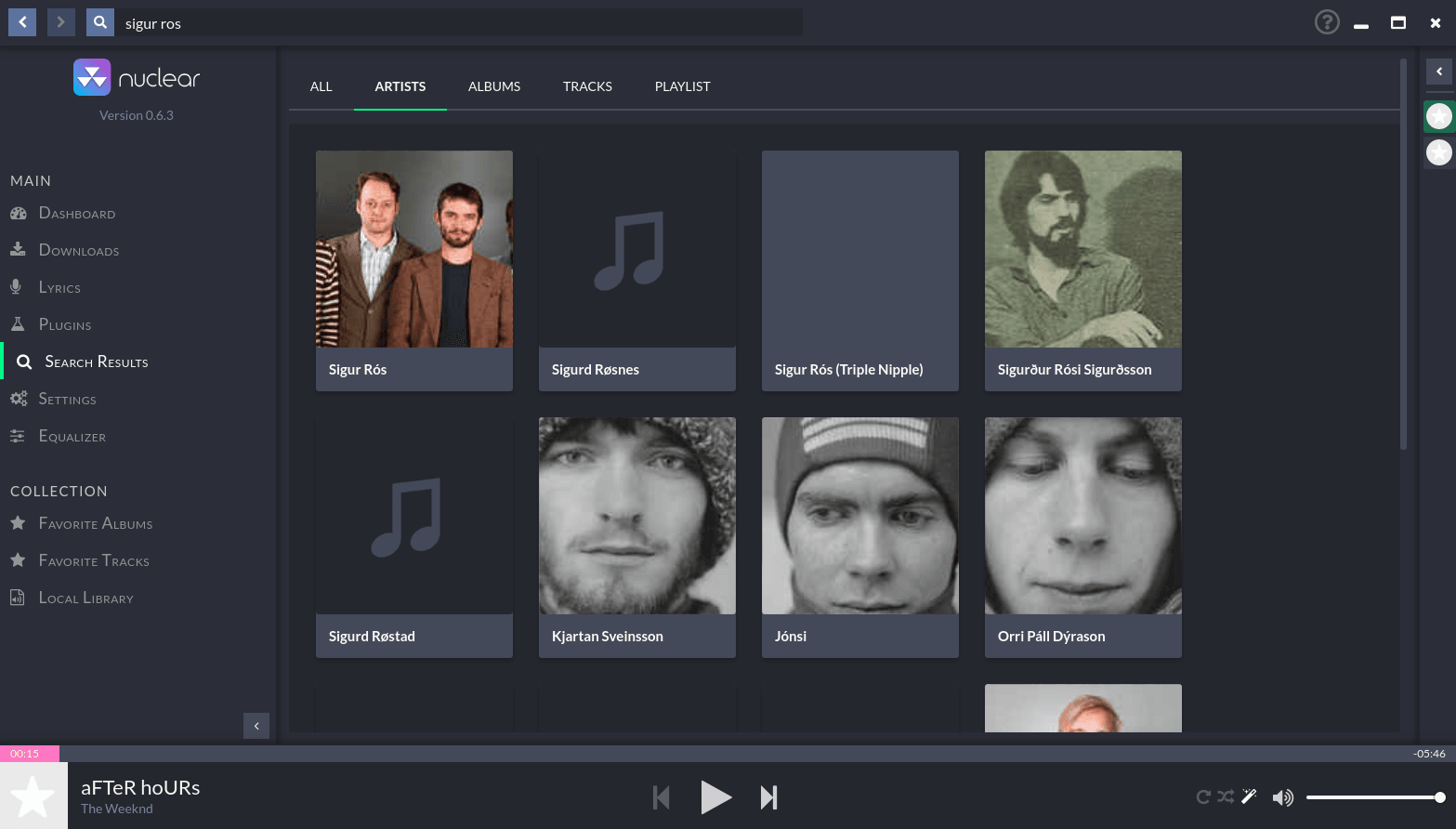Click the search magnifier icon
Image resolution: width=1456 pixels, height=829 pixels.
pos(100,22)
